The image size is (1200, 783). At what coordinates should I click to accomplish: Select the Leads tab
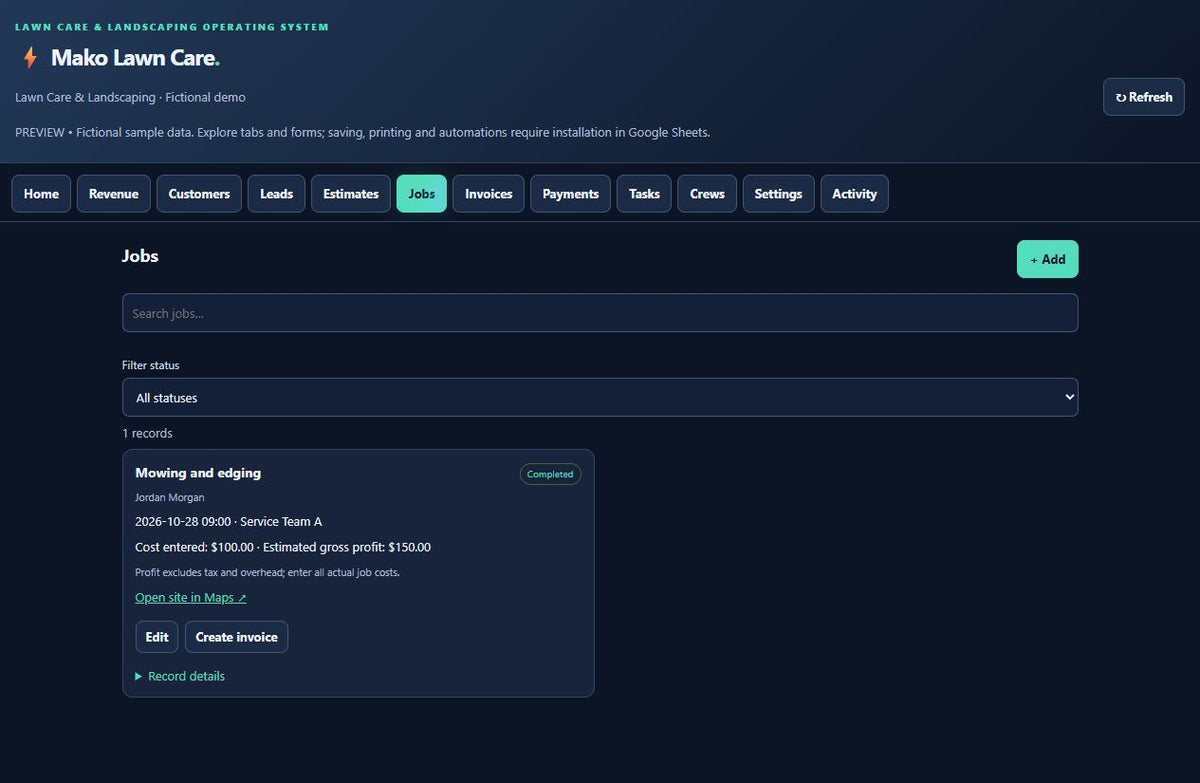(x=276, y=194)
